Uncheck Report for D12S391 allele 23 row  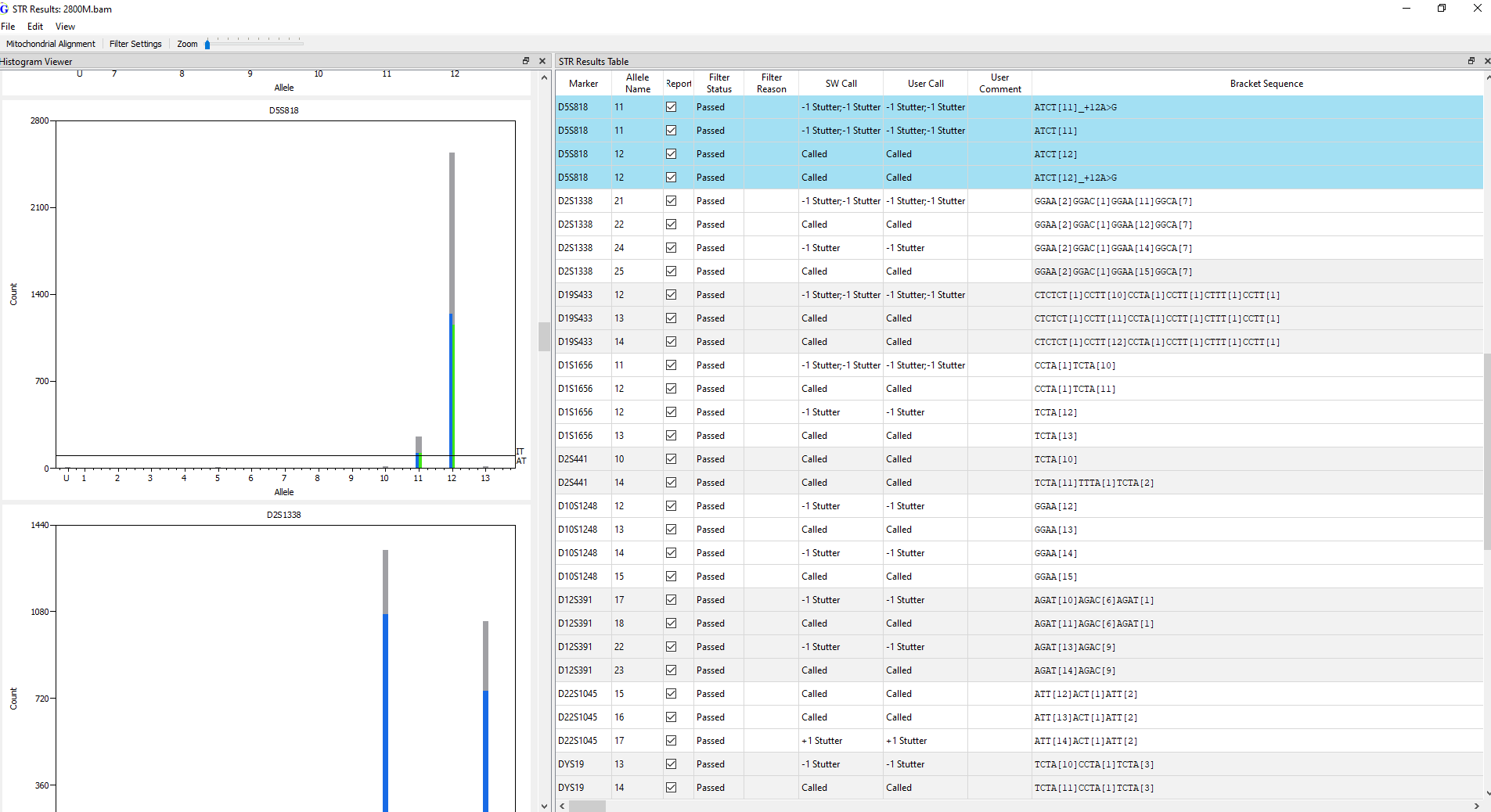click(x=672, y=670)
